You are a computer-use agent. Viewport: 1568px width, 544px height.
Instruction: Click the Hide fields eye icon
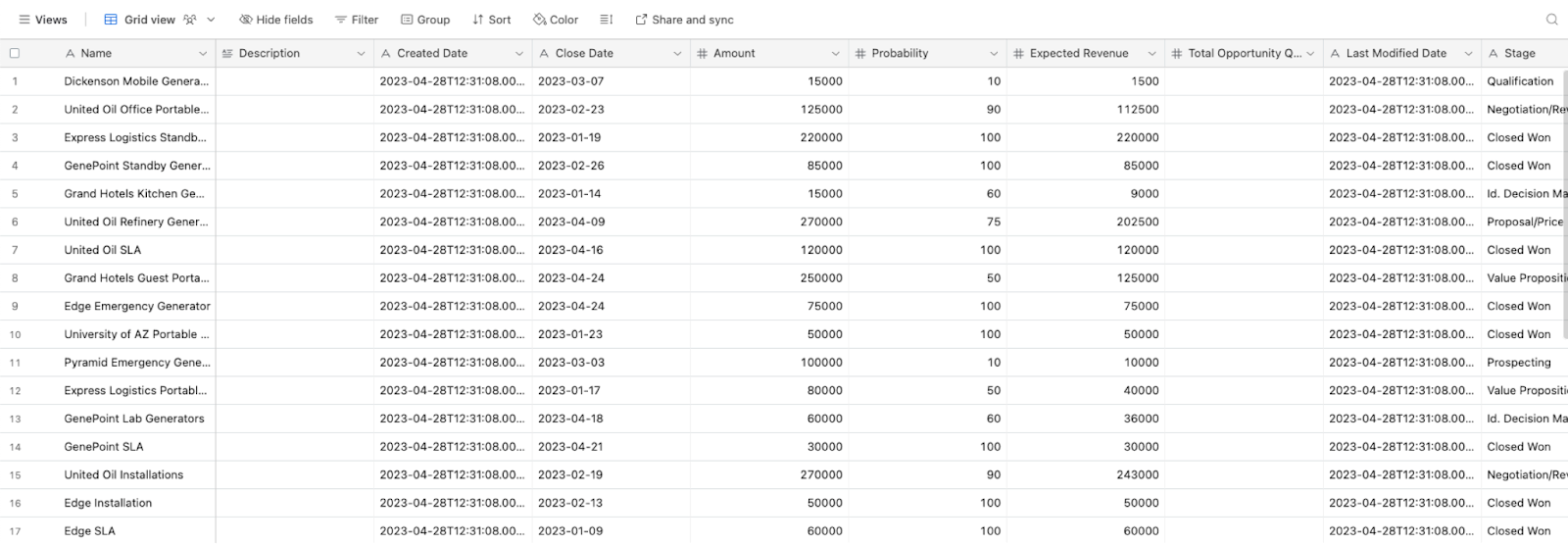(x=246, y=20)
